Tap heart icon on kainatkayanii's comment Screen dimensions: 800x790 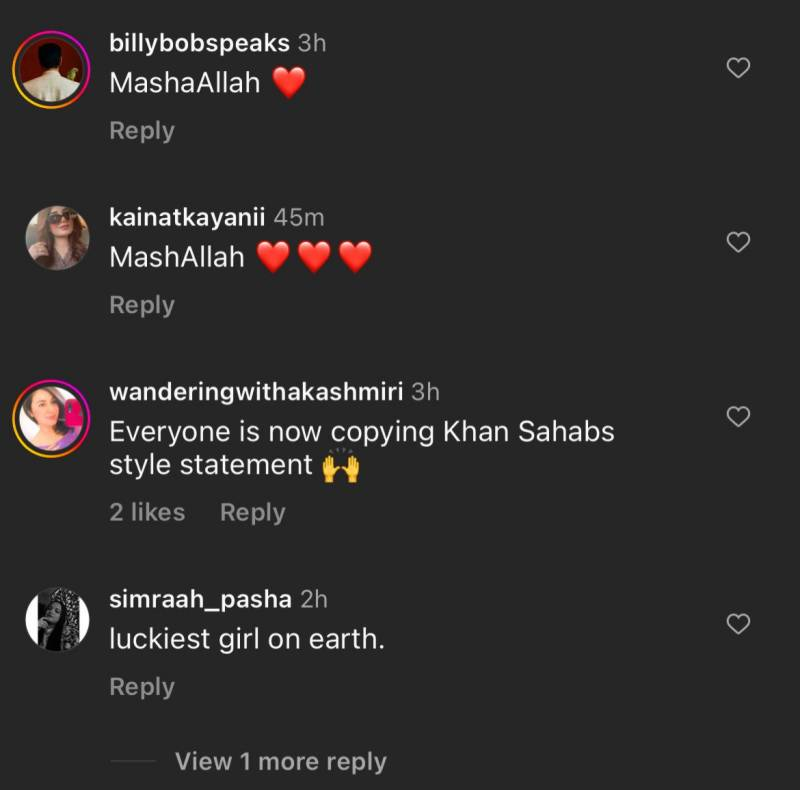coord(738,242)
